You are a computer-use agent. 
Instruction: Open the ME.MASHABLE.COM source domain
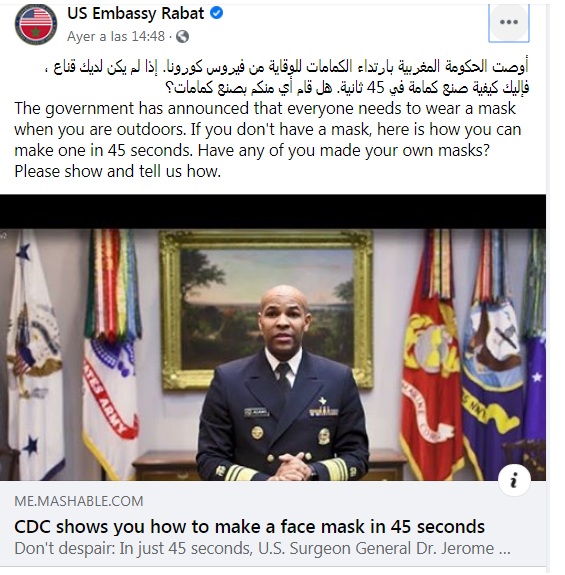[x=78, y=501]
